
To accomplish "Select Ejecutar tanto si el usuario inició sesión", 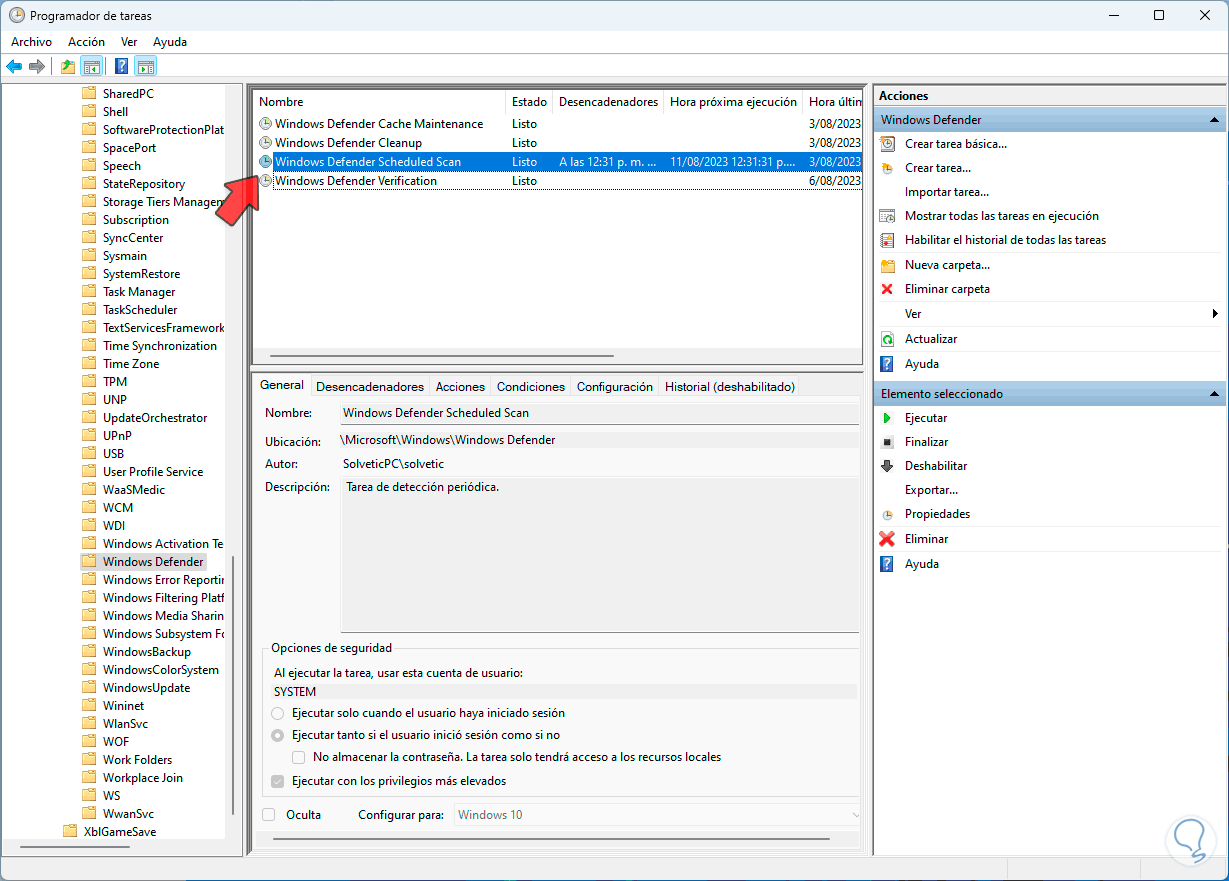I will coord(278,735).
